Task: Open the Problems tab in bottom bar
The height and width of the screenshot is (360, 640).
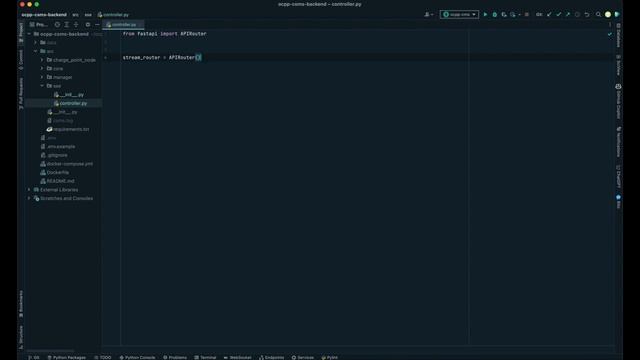Action: [x=175, y=357]
